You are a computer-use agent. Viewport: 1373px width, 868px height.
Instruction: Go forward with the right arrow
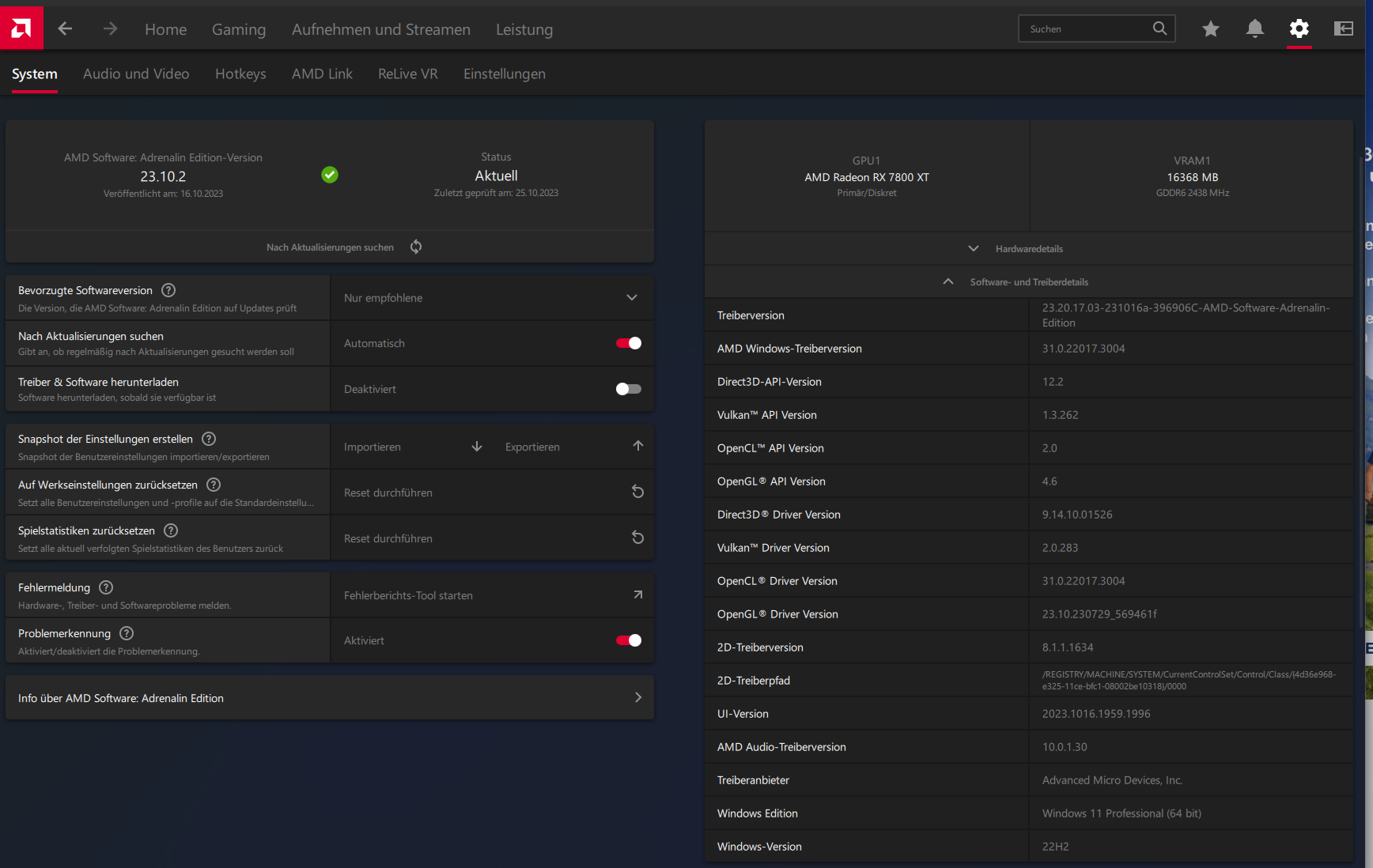[x=110, y=28]
